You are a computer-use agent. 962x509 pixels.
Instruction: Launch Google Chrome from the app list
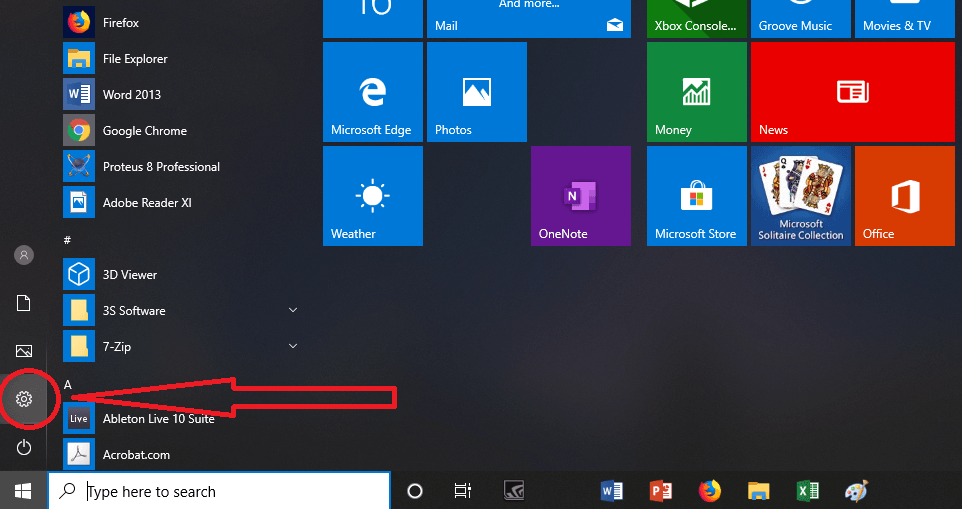[181, 131]
